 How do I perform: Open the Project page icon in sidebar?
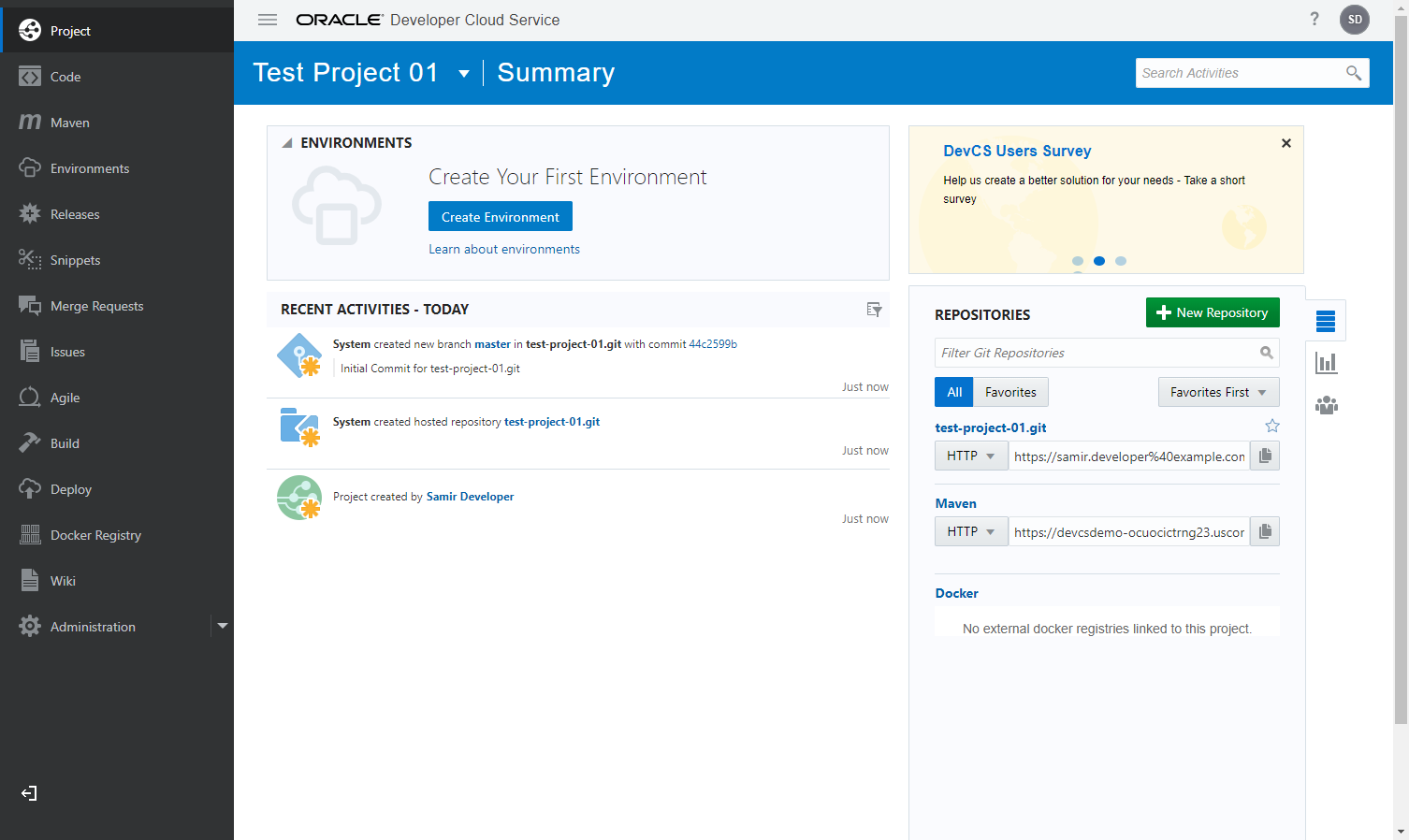coord(30,31)
